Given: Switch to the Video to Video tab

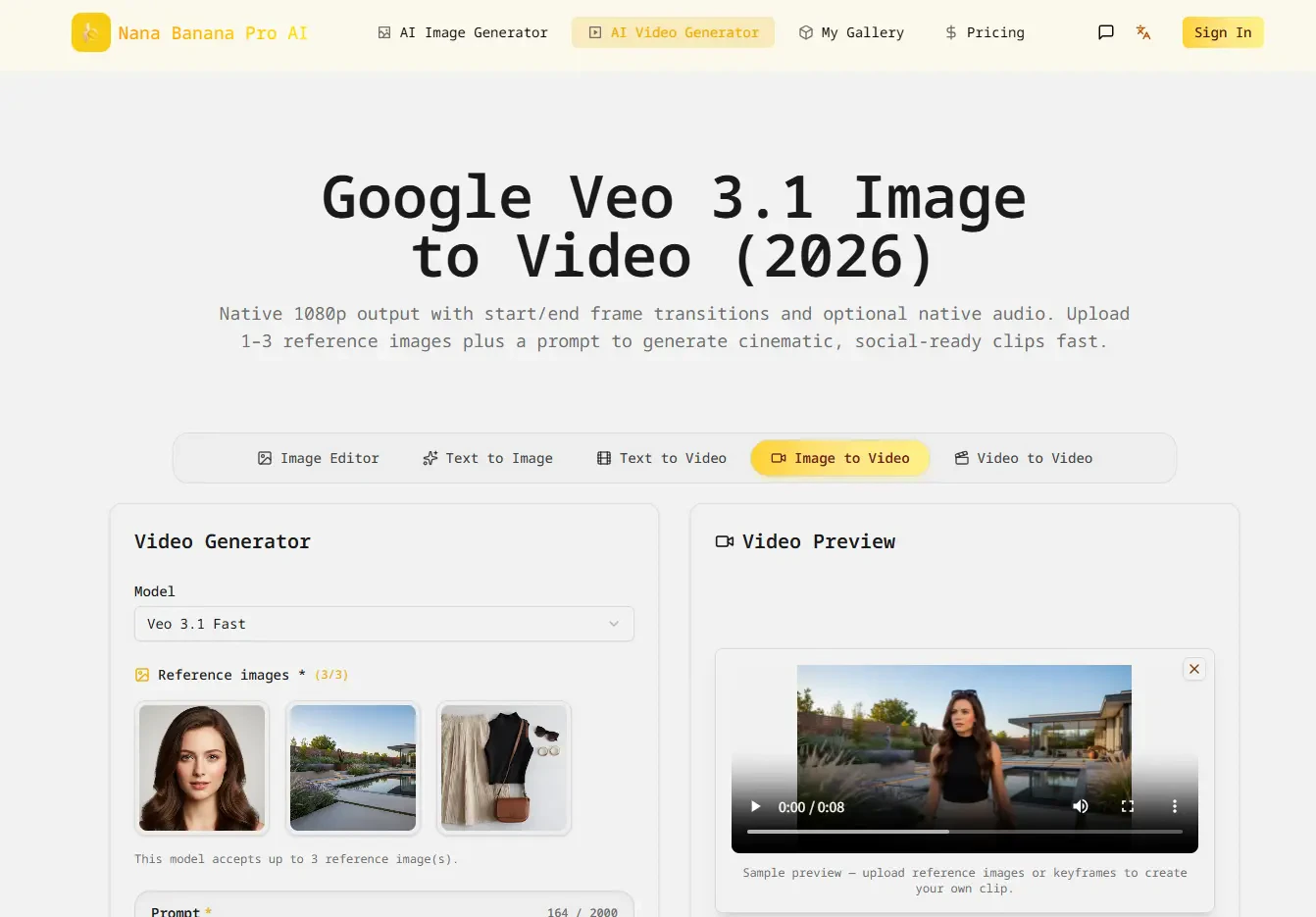Looking at the screenshot, I should click(1024, 458).
